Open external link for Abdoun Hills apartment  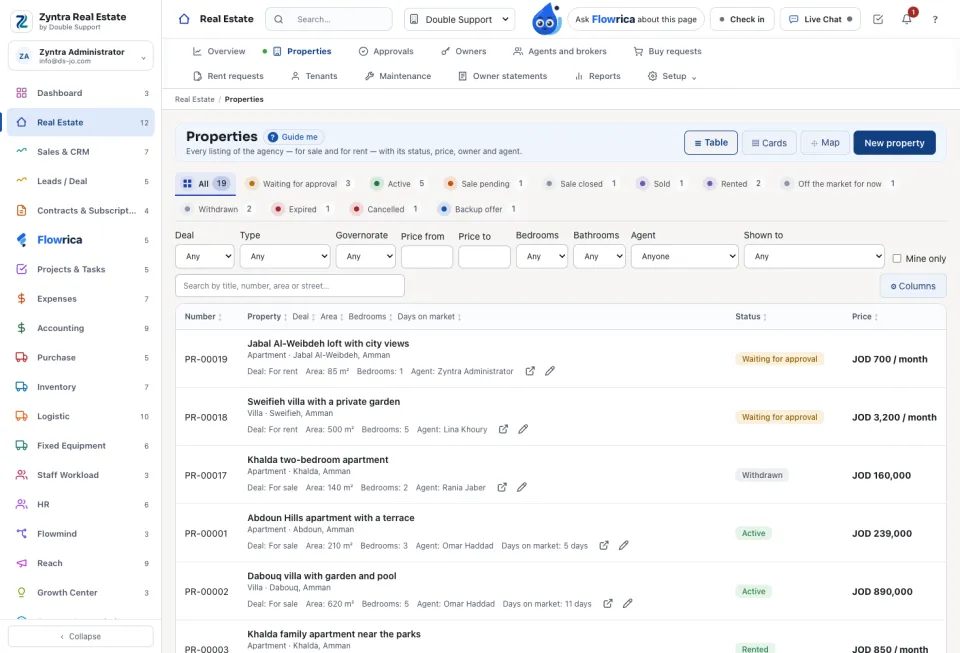pyautogui.click(x=604, y=545)
